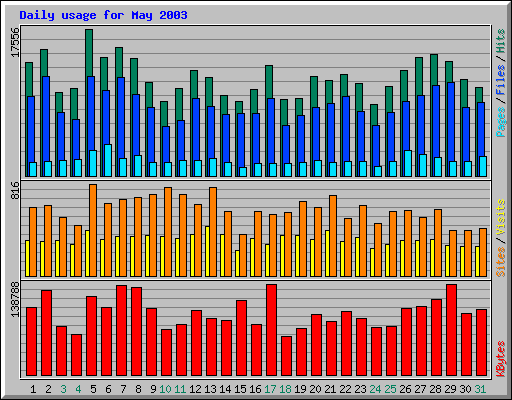Click day 12 on the x-axis
This screenshot has height=400, width=512.
(195, 389)
